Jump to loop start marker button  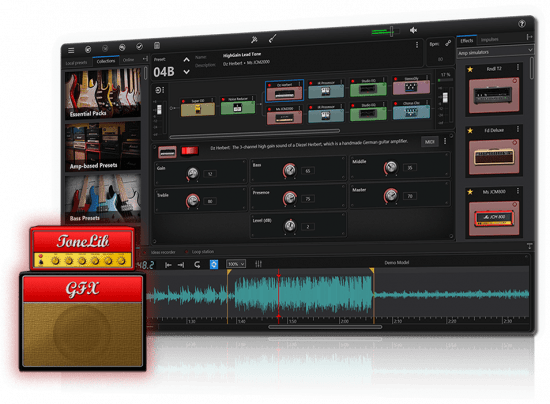click(168, 265)
